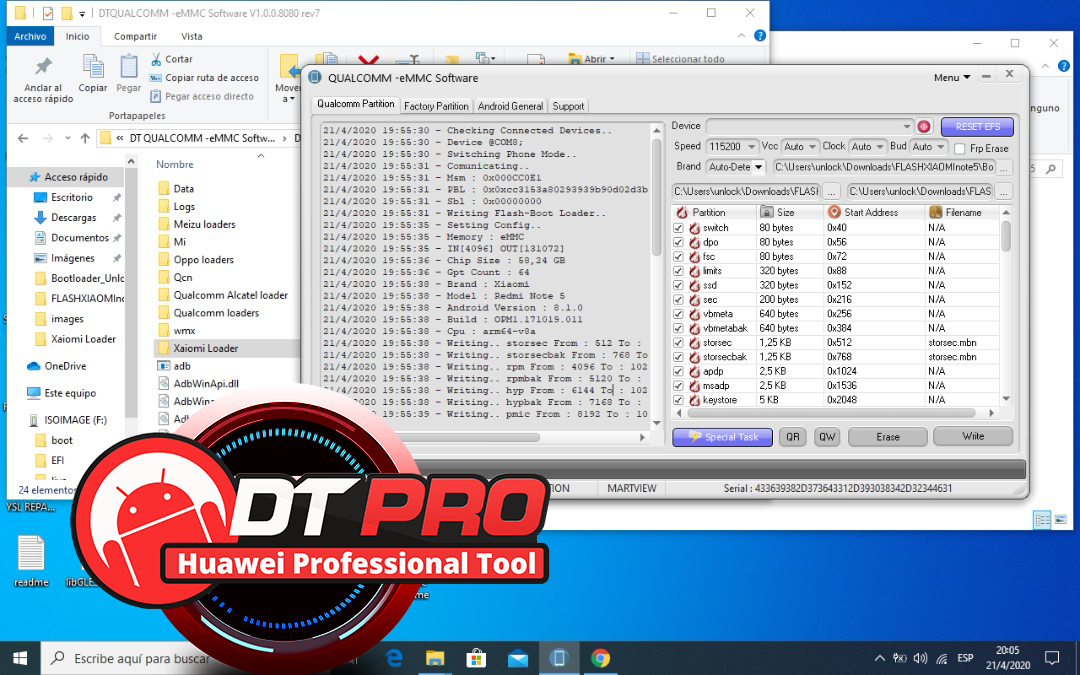1080x675 pixels.
Task: Open the Qualcomm loaders folder
Action: 216,313
